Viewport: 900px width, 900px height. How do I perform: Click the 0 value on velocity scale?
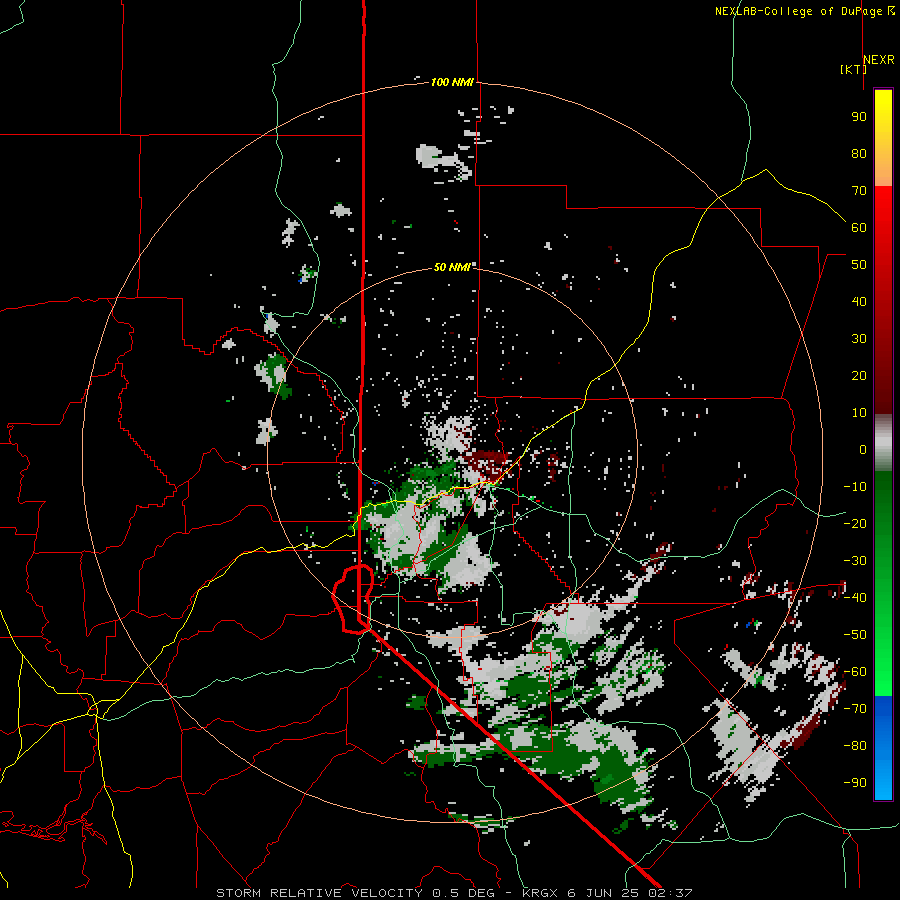click(x=863, y=450)
